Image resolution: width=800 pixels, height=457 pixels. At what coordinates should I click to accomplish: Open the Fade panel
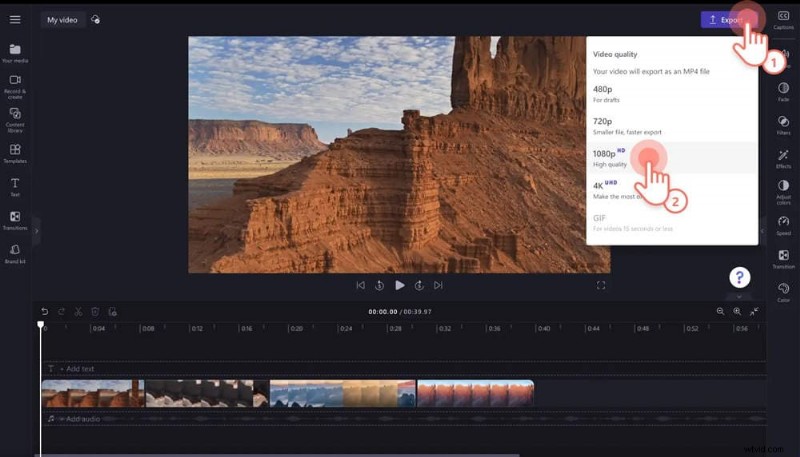tap(783, 92)
